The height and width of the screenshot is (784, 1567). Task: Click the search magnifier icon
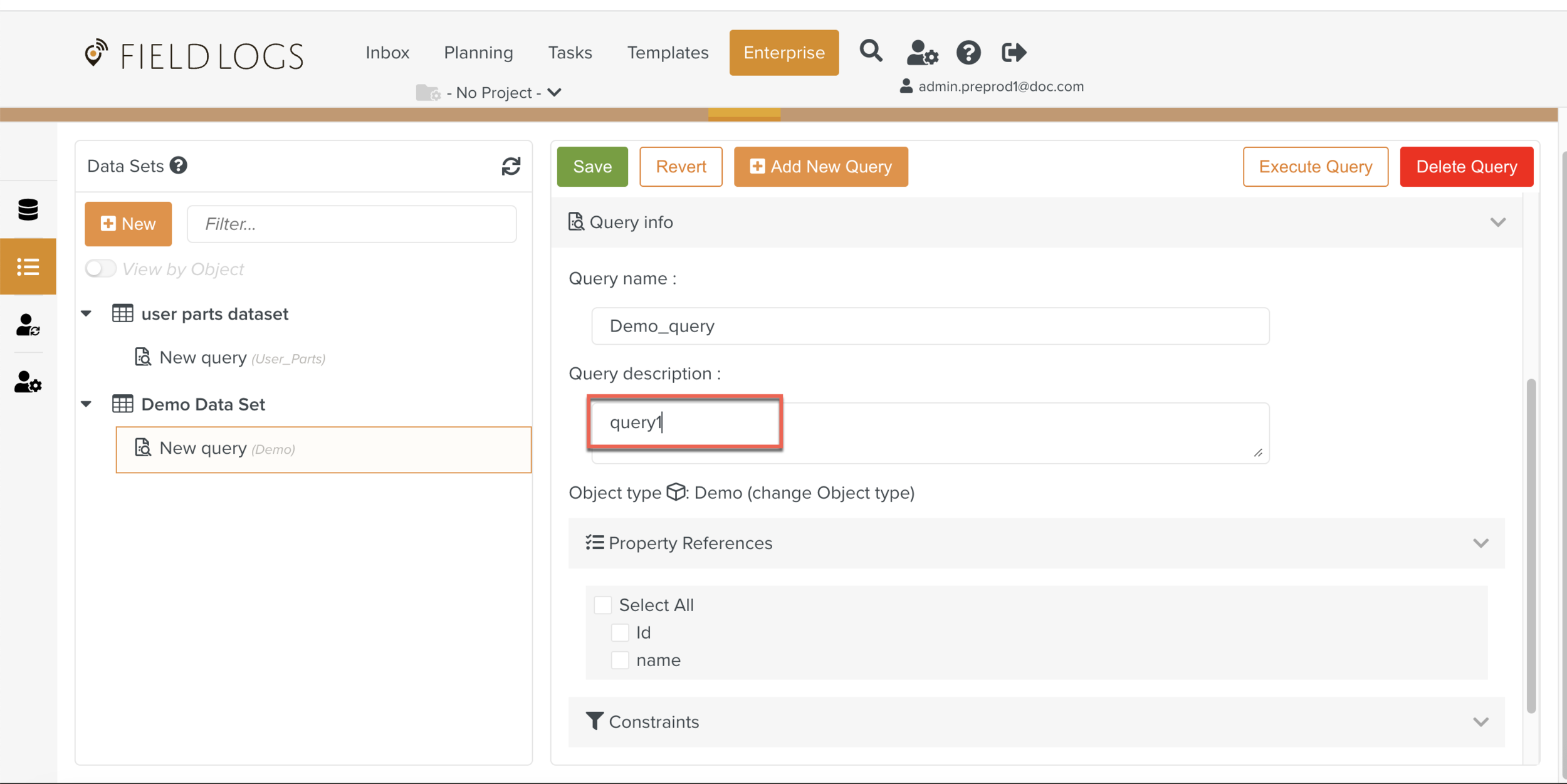871,51
